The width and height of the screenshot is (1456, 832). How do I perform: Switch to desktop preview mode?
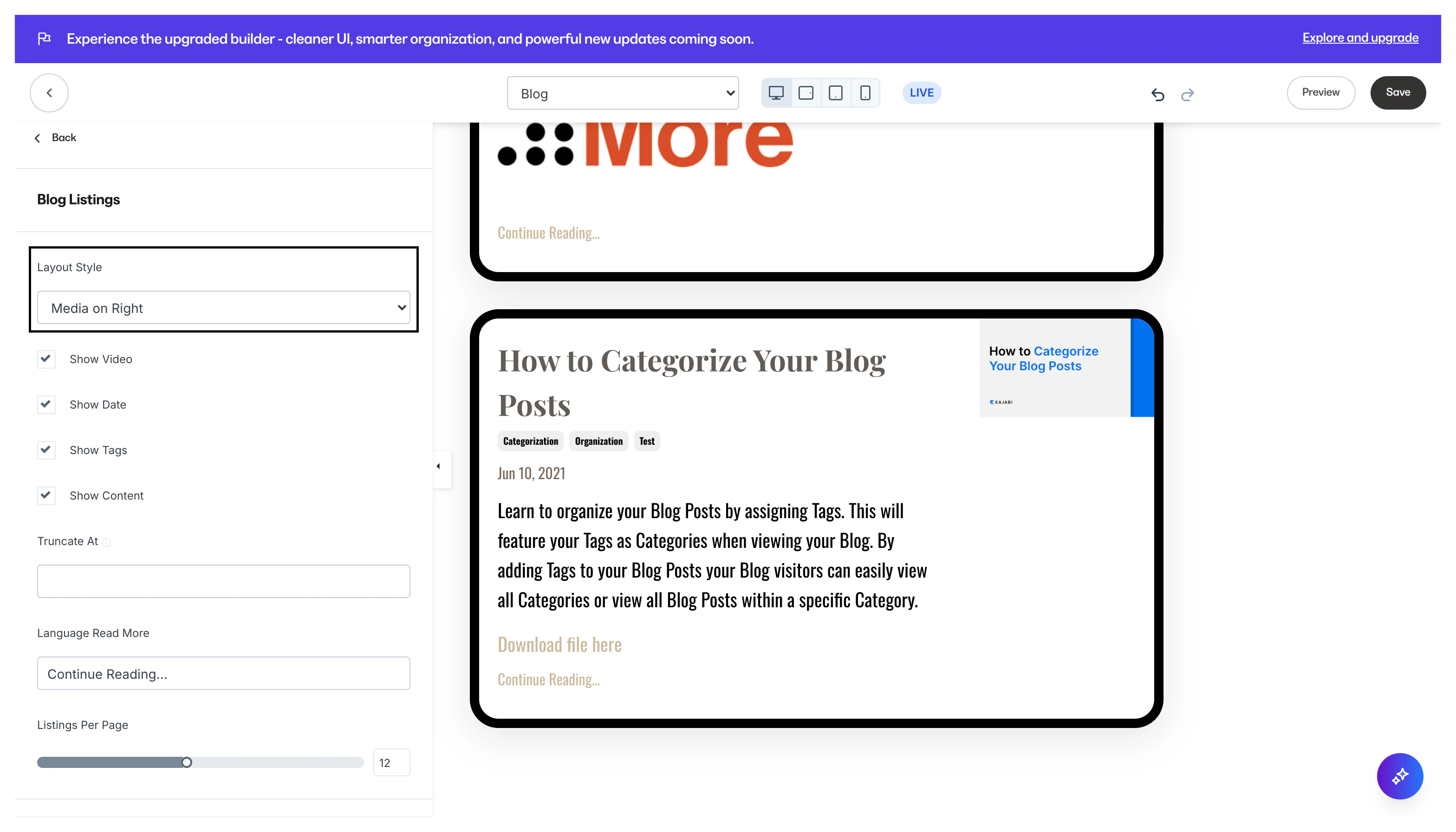(776, 92)
